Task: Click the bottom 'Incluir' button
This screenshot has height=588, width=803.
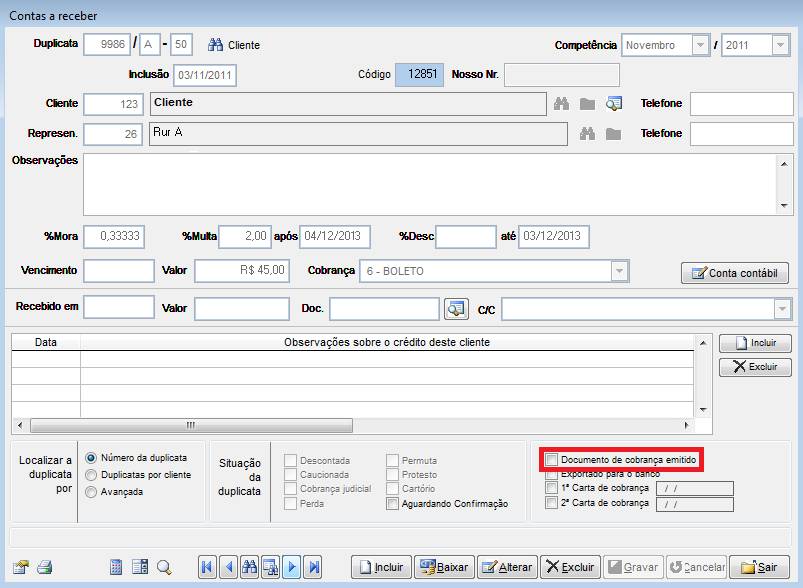Action: tap(381, 567)
